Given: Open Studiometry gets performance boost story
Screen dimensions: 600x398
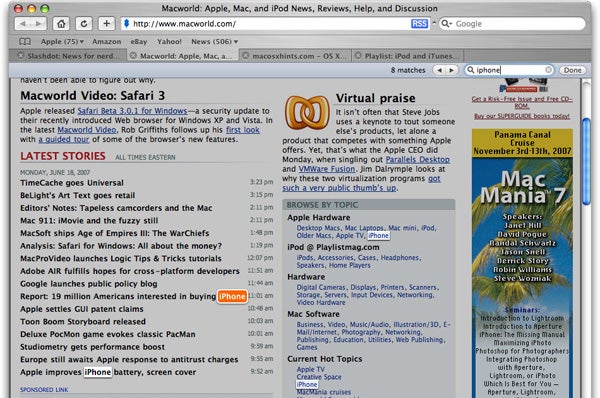Looking at the screenshot, I should (x=93, y=347).
